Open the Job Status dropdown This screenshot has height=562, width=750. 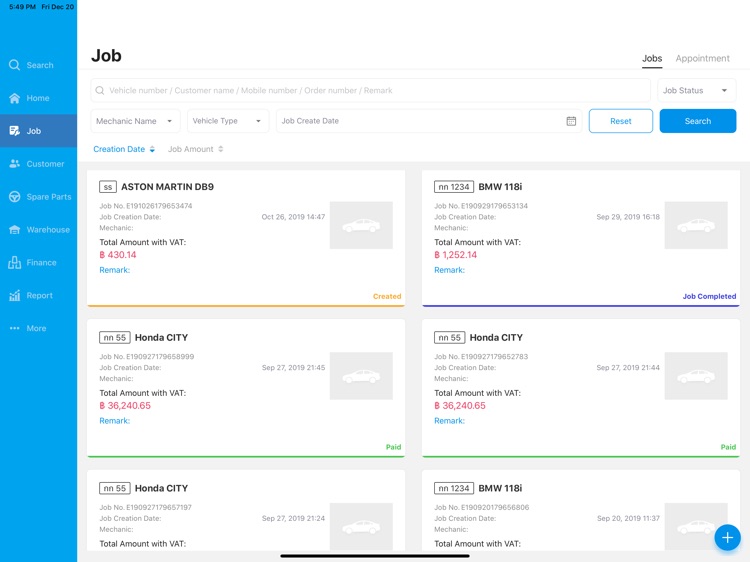pyautogui.click(x=696, y=90)
